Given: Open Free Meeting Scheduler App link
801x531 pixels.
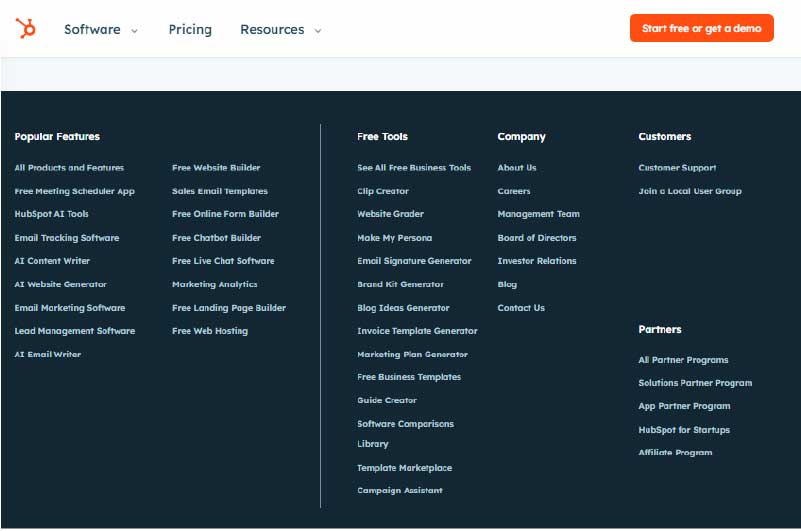Looking at the screenshot, I should point(75,191).
